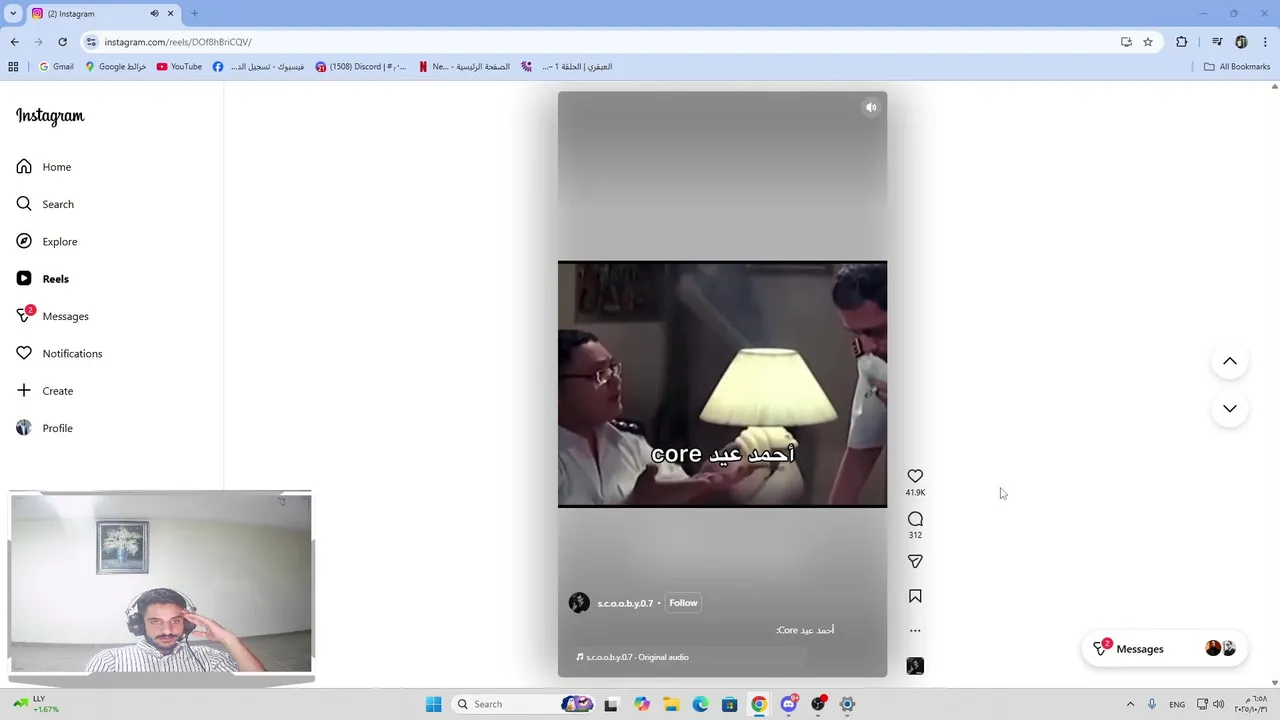Open the floating Messages popup

pyautogui.click(x=1166, y=649)
